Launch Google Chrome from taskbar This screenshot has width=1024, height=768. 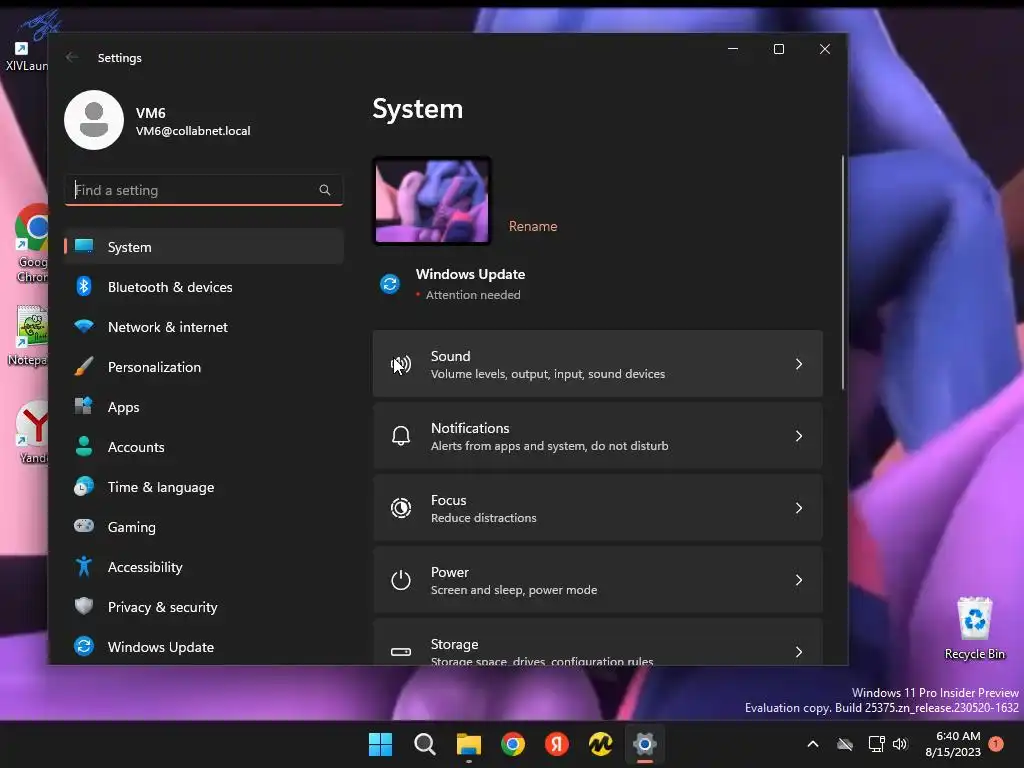pos(513,744)
